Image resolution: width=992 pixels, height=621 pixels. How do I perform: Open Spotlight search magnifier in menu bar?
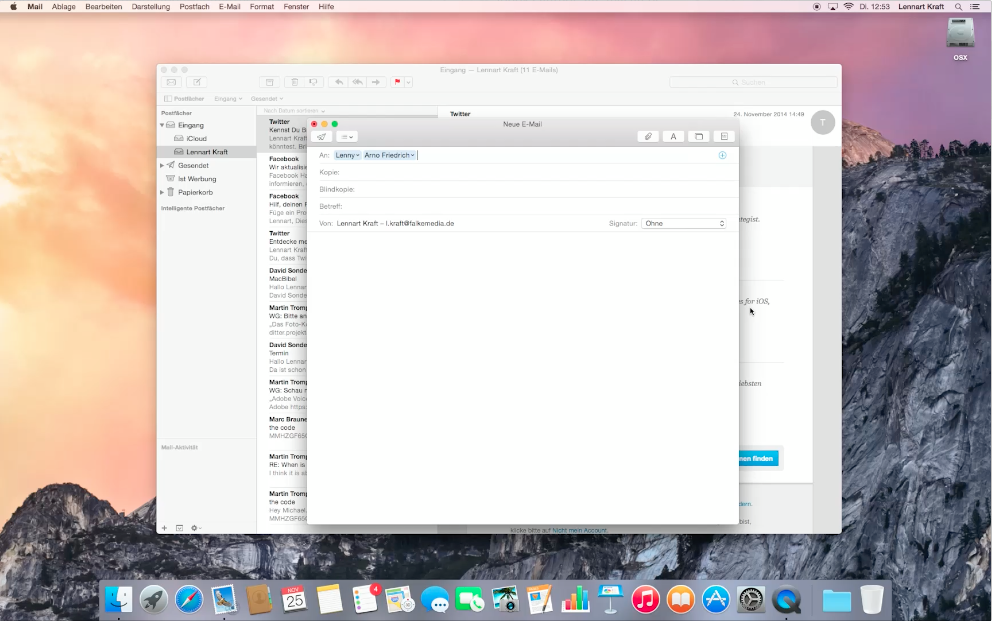pyautogui.click(x=958, y=6)
